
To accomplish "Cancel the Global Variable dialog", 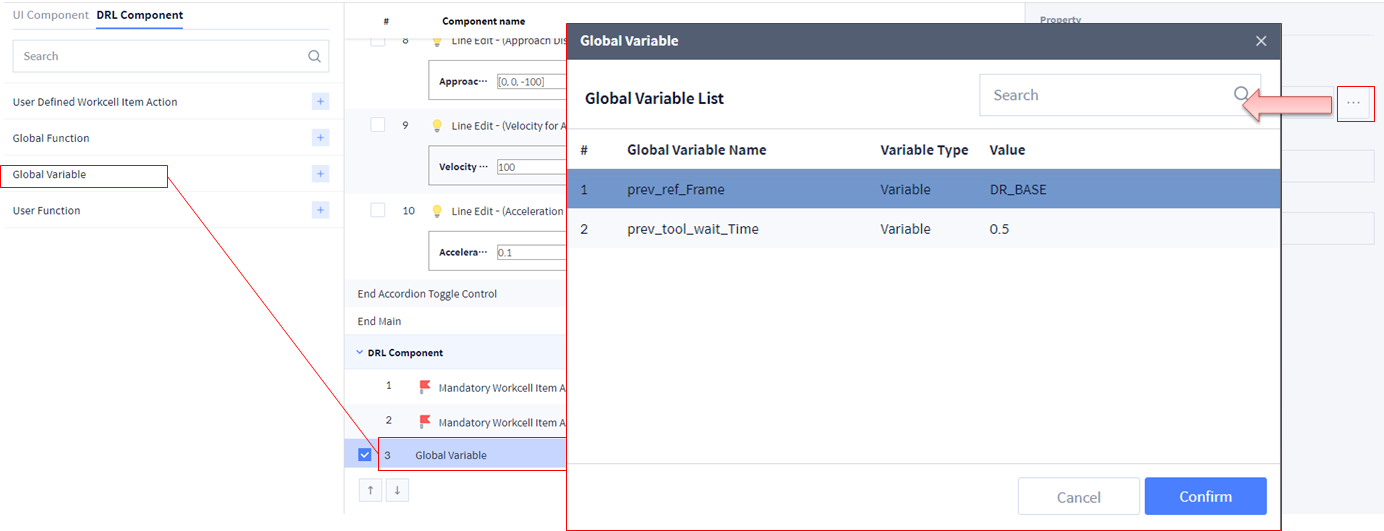I will click(x=1078, y=496).
